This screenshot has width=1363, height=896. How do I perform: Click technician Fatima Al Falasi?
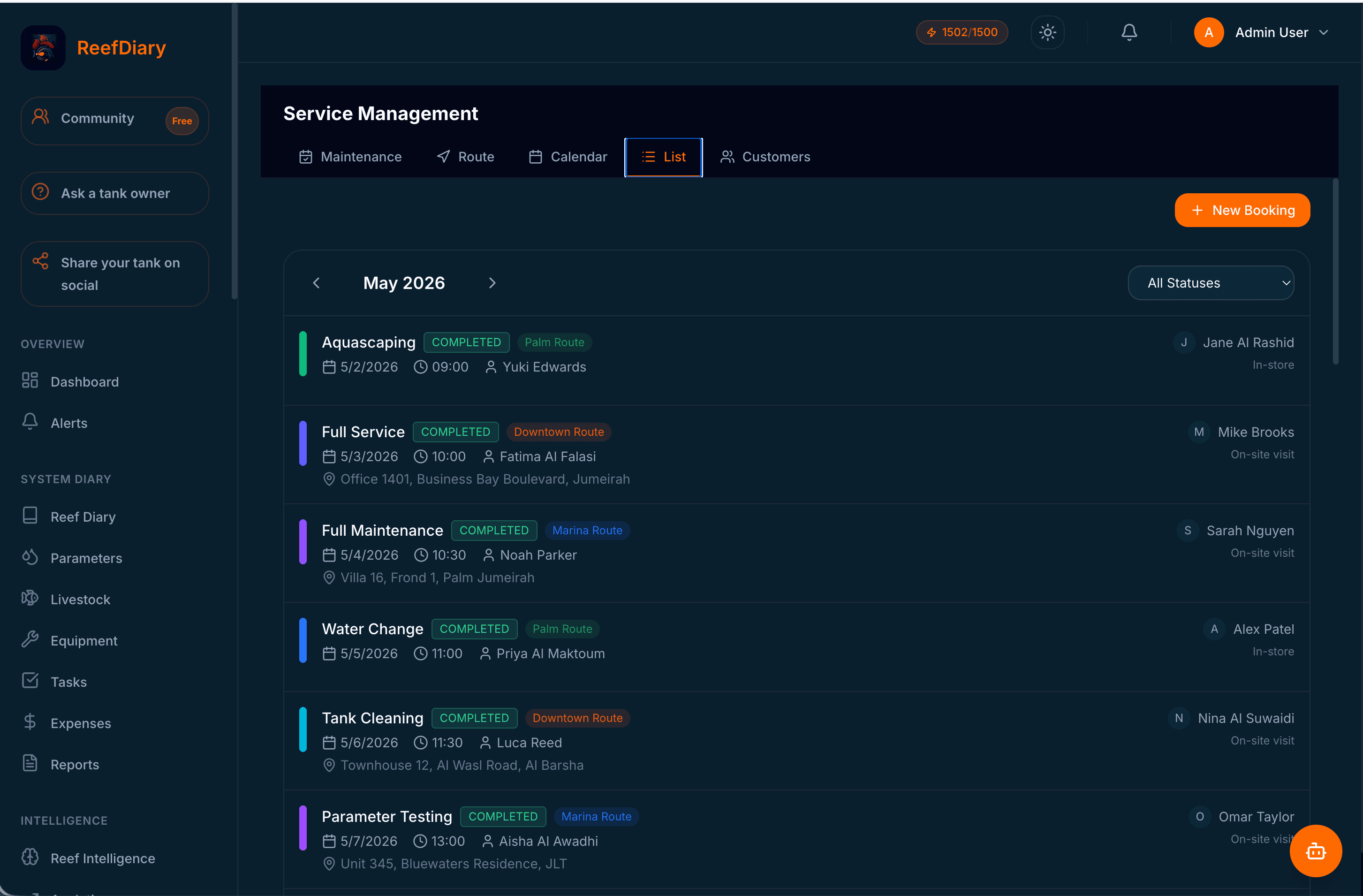(548, 456)
